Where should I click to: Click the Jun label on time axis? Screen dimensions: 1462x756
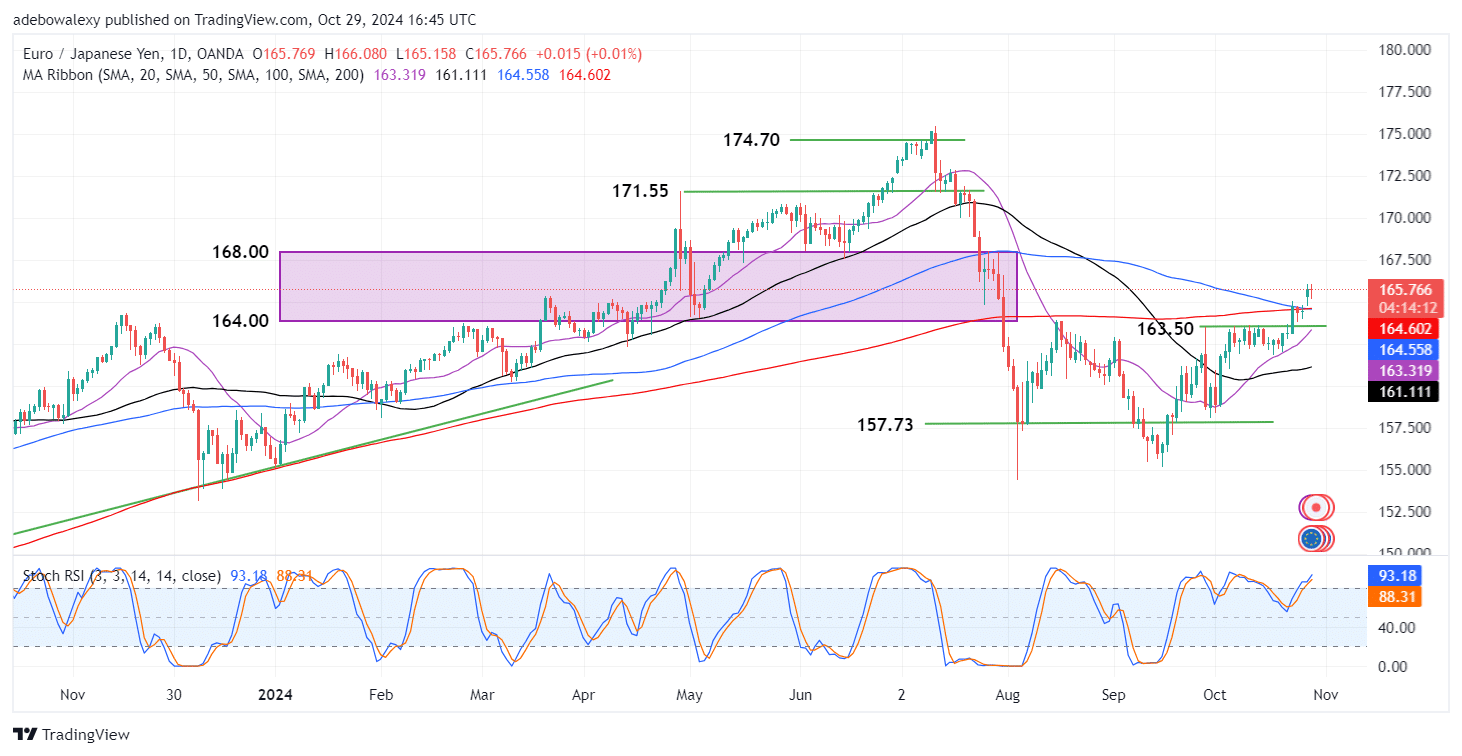pyautogui.click(x=798, y=693)
